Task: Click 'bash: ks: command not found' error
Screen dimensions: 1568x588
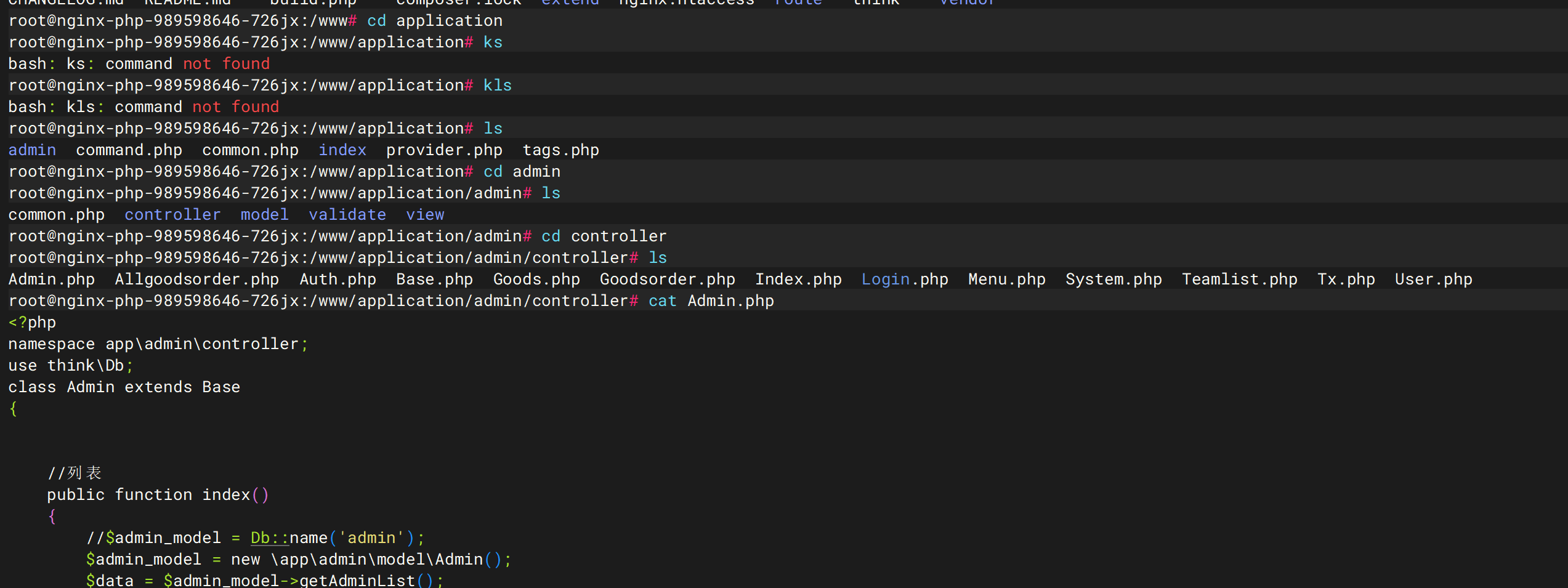Action: [139, 63]
